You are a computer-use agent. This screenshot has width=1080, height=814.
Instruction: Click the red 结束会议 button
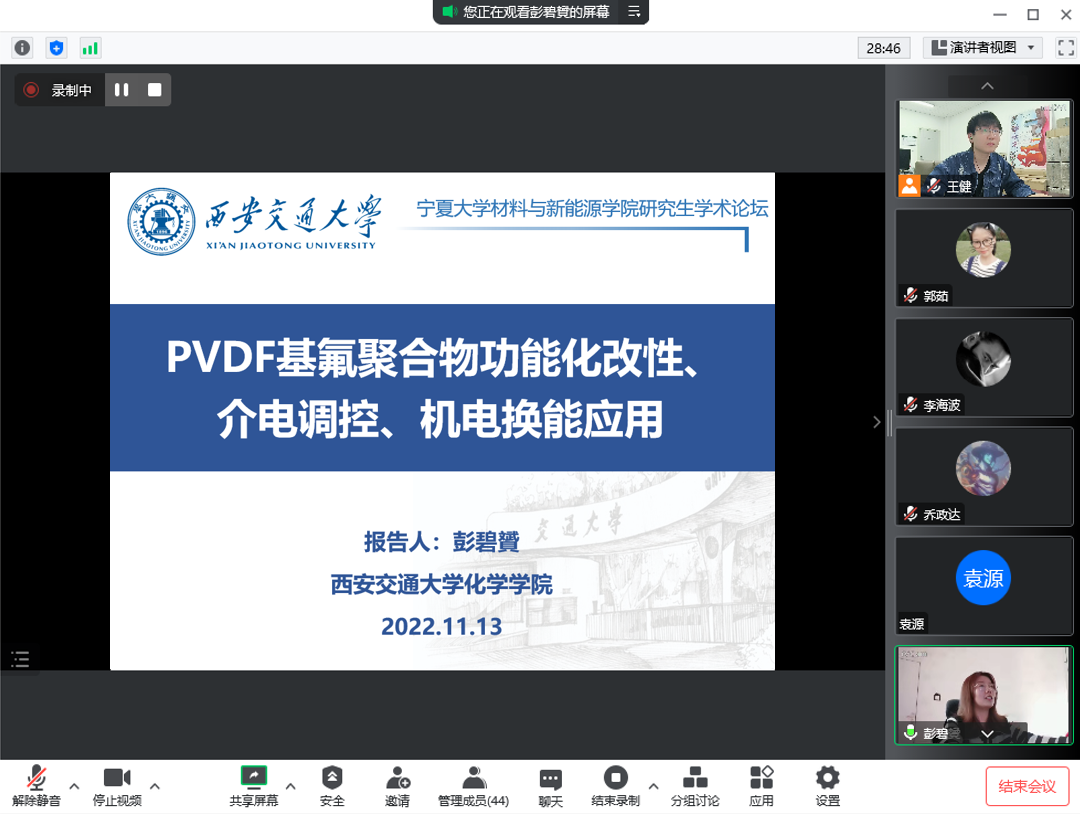[x=1027, y=786]
